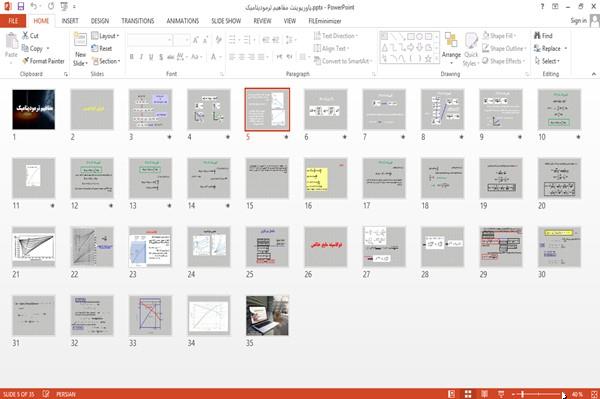Image resolution: width=600 pixels, height=399 pixels.
Task: Toggle Bold formatting button
Action: (x=132, y=57)
